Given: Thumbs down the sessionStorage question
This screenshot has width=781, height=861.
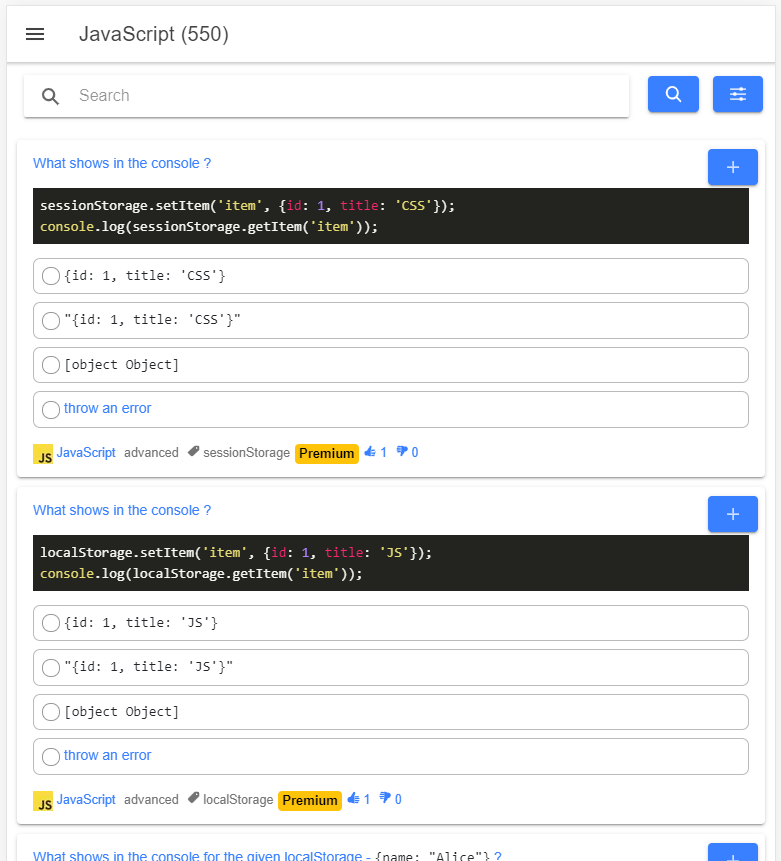Looking at the screenshot, I should coord(408,452).
